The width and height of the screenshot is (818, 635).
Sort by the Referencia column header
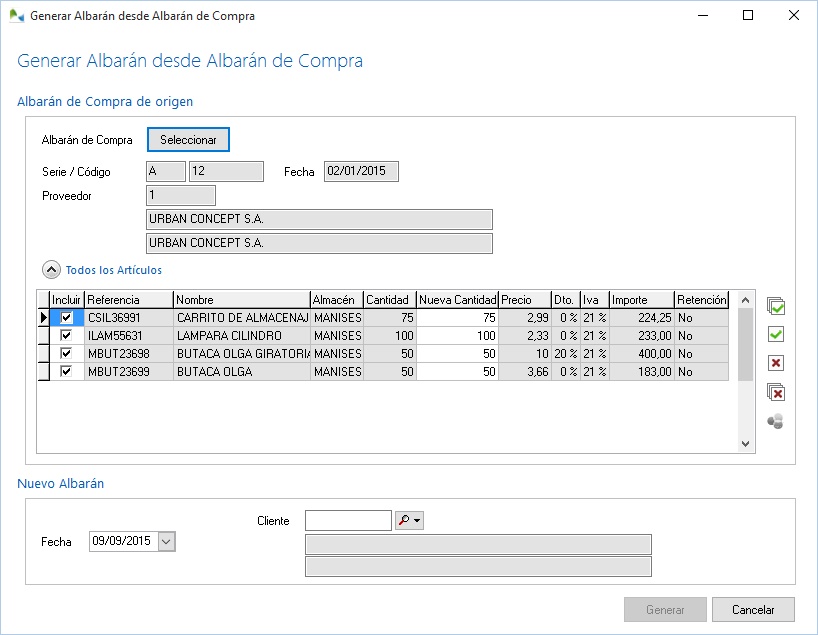[128, 300]
